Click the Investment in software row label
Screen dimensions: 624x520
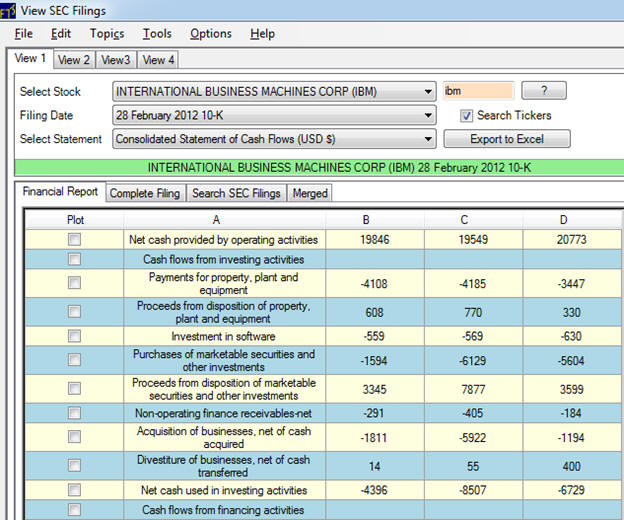pos(223,337)
